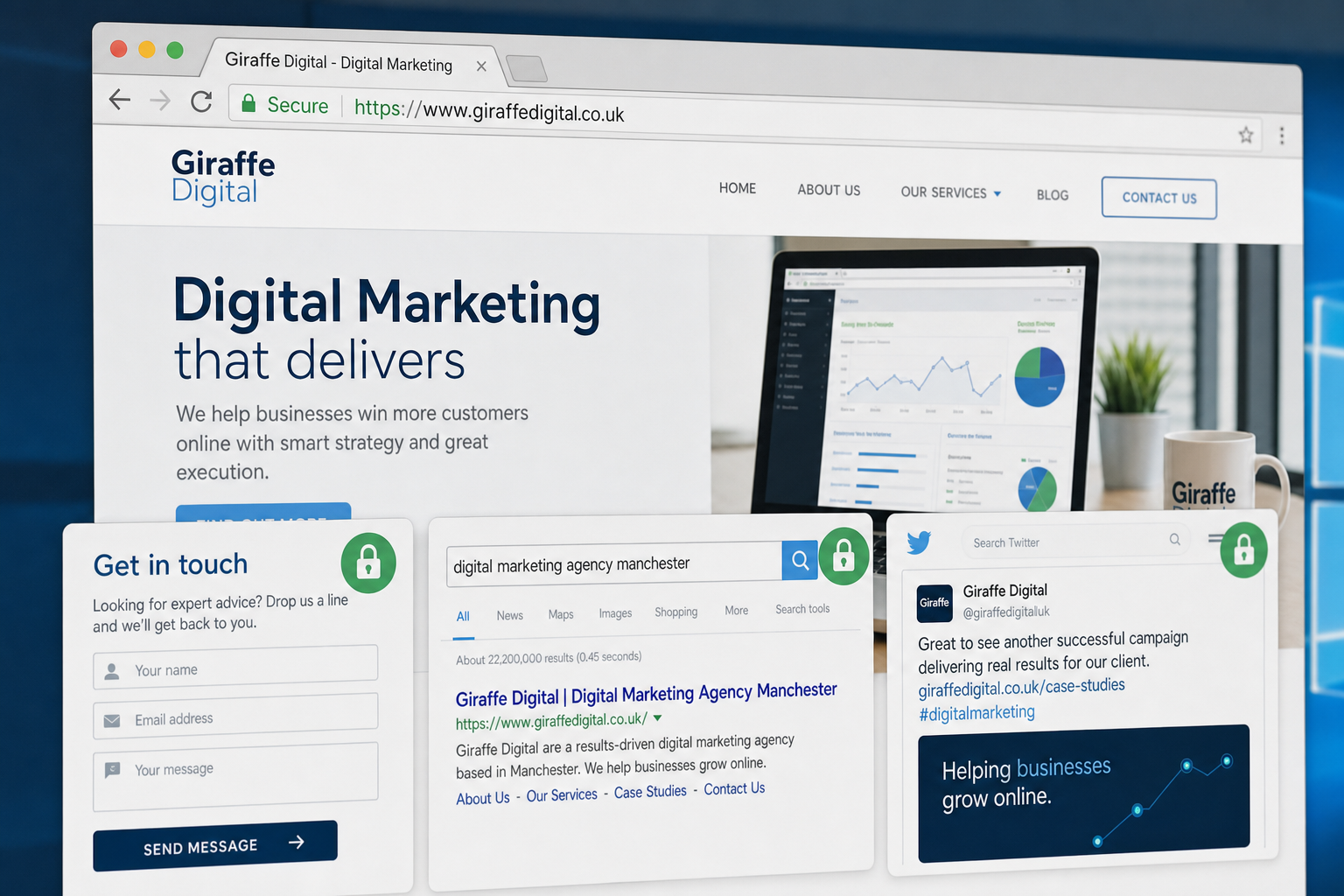The height and width of the screenshot is (896, 1344).
Task: Click the Your name input field
Action: click(235, 668)
